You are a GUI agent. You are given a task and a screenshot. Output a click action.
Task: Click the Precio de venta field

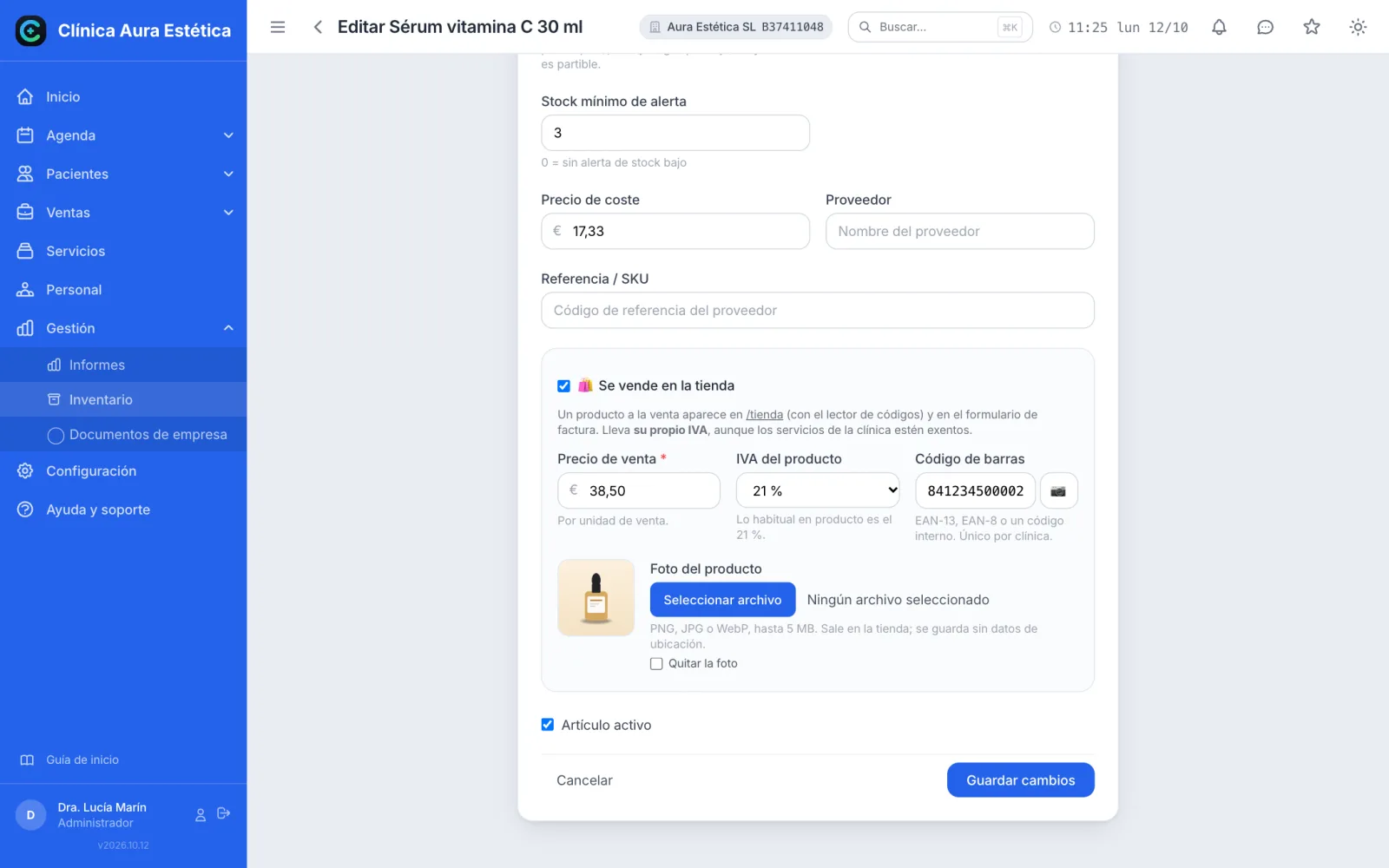coord(639,490)
